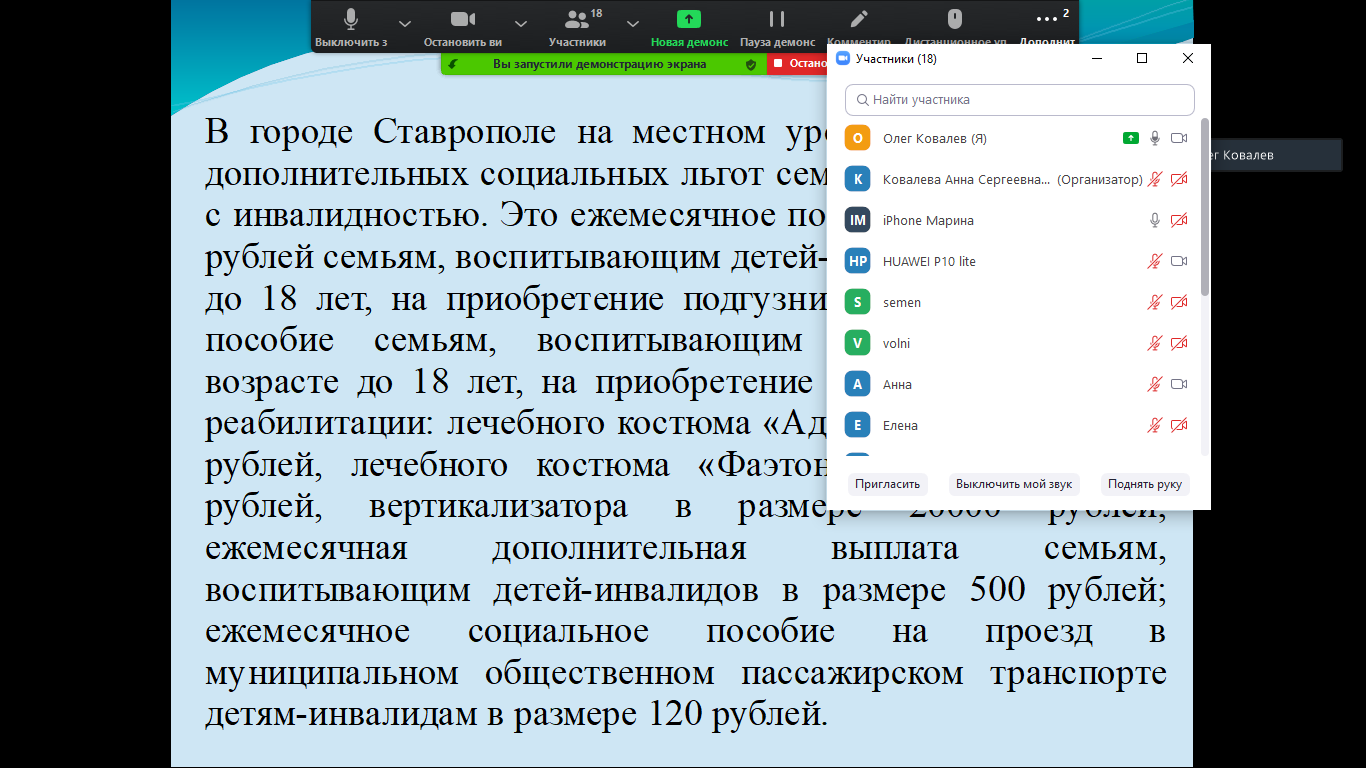Click the microphone mute icon in Zoom toolbar
The width and height of the screenshot is (1366, 768).
click(x=351, y=20)
